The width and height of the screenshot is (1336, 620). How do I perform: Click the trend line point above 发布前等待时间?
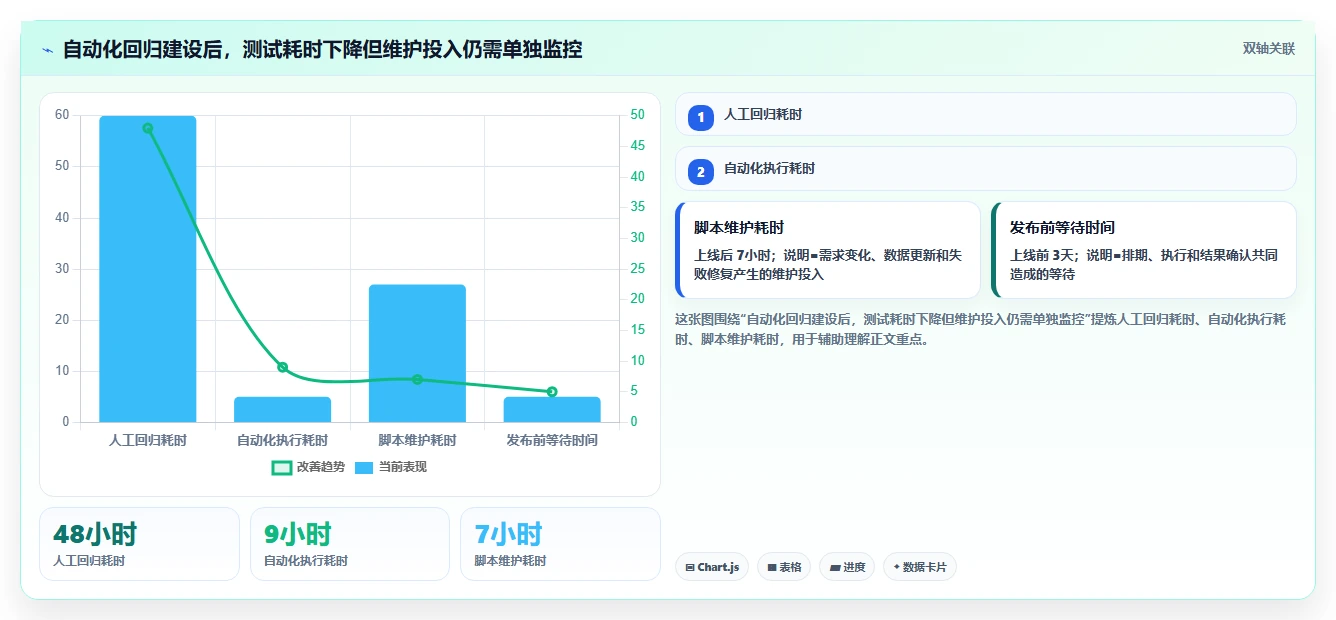click(552, 391)
